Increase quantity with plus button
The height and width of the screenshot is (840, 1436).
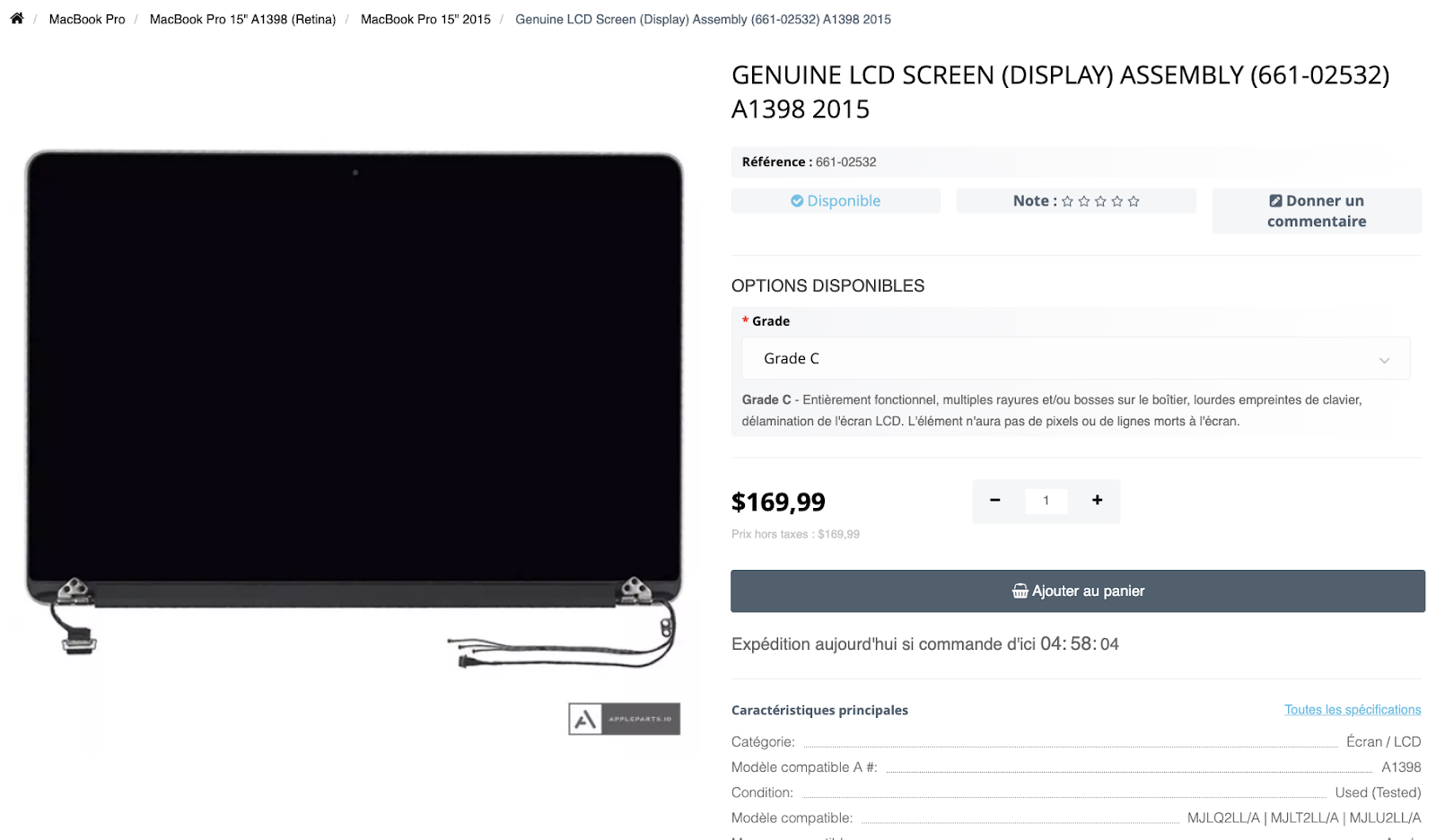point(1097,501)
